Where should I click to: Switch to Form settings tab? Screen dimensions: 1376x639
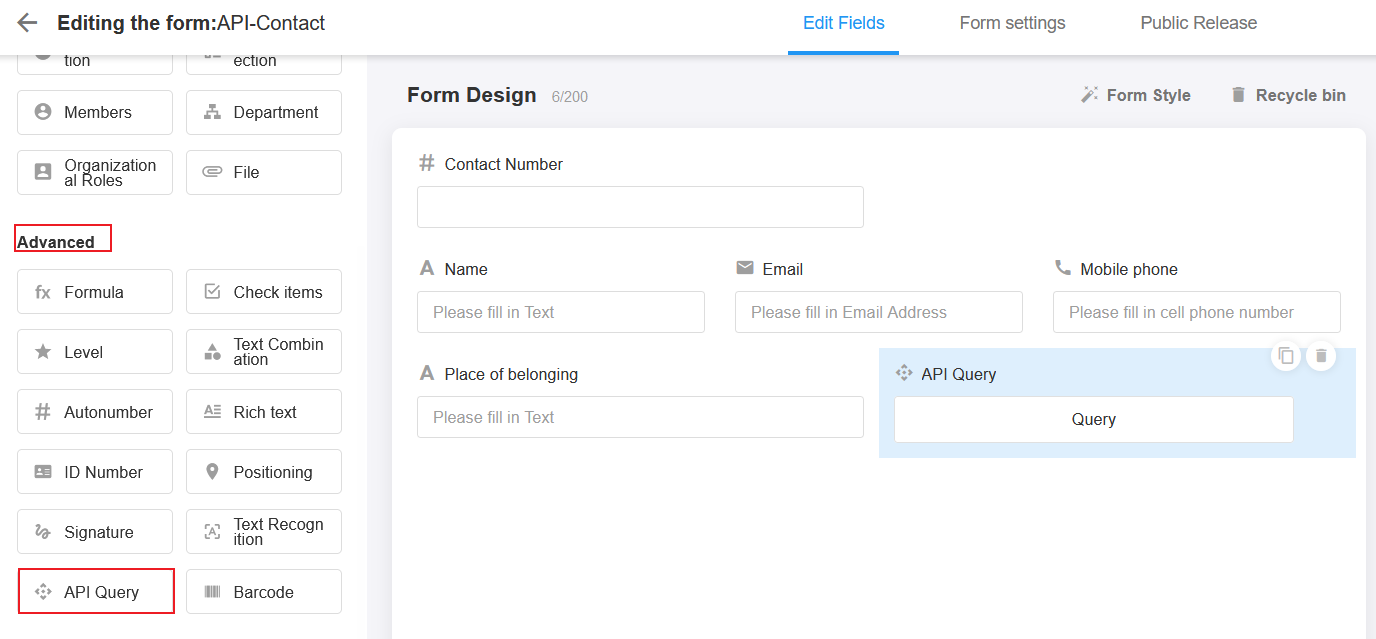pos(1012,23)
